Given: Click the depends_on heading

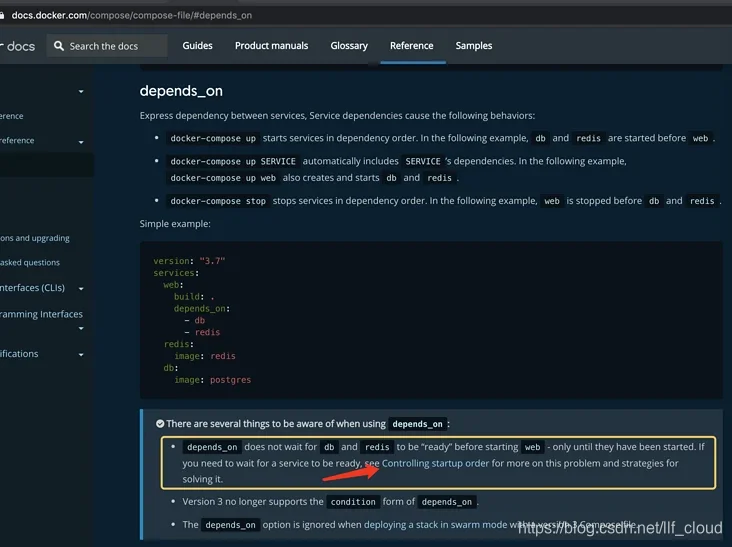Looking at the screenshot, I should pyautogui.click(x=181, y=91).
